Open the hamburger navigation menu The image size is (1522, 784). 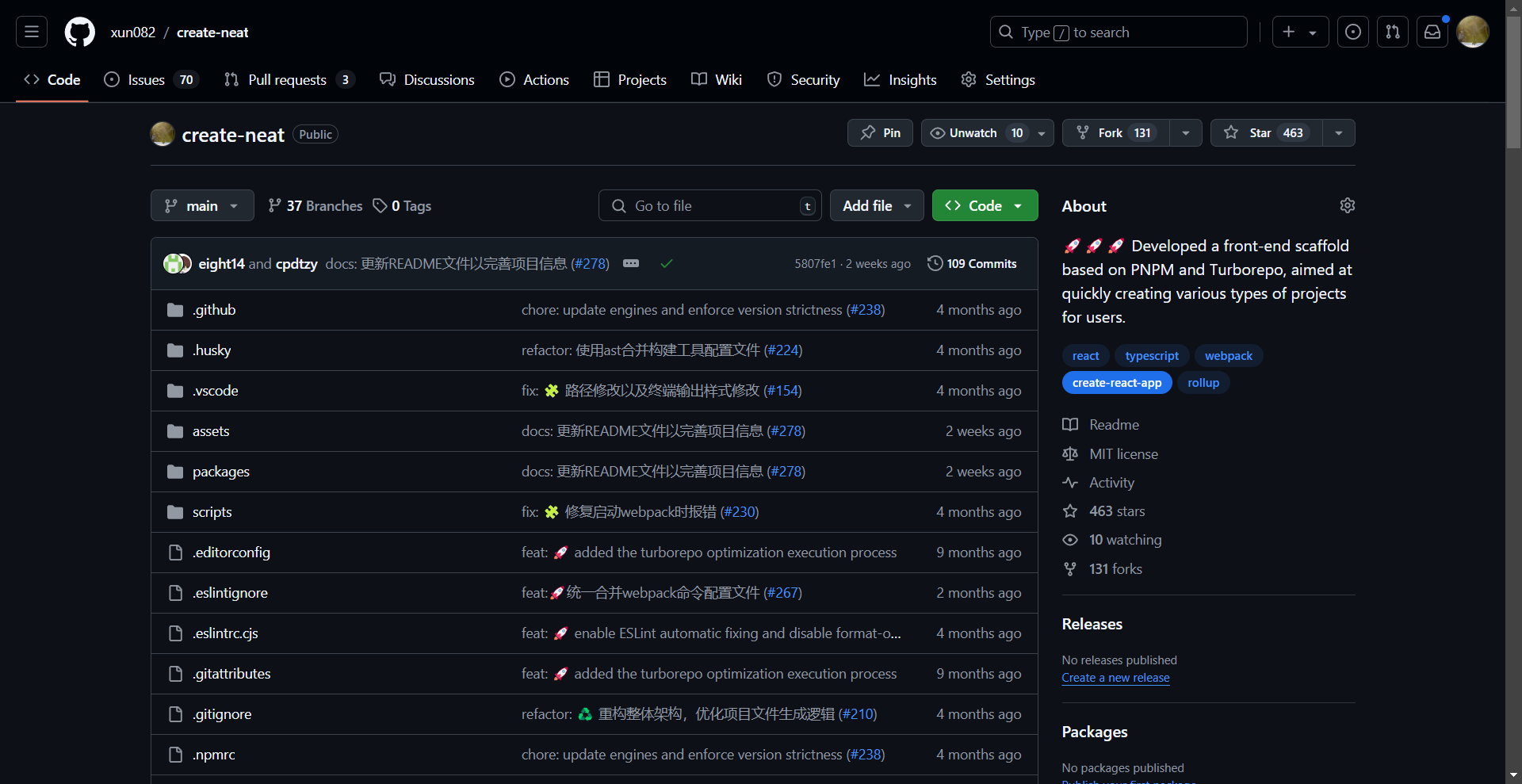[x=32, y=32]
